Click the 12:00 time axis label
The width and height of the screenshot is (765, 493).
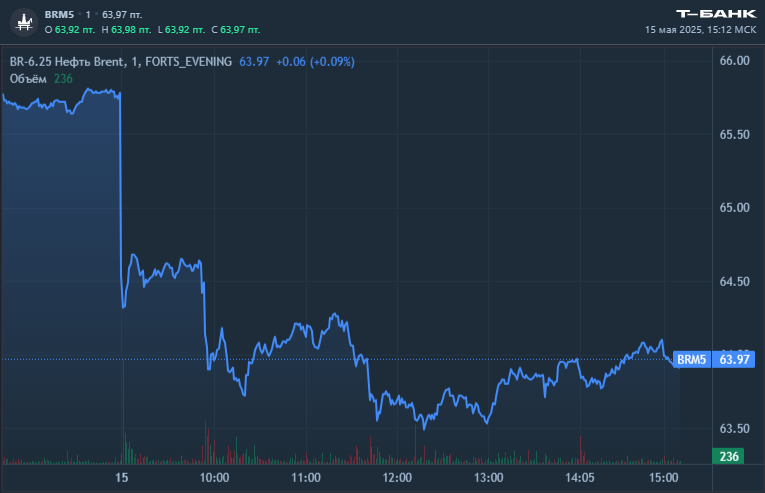click(398, 478)
